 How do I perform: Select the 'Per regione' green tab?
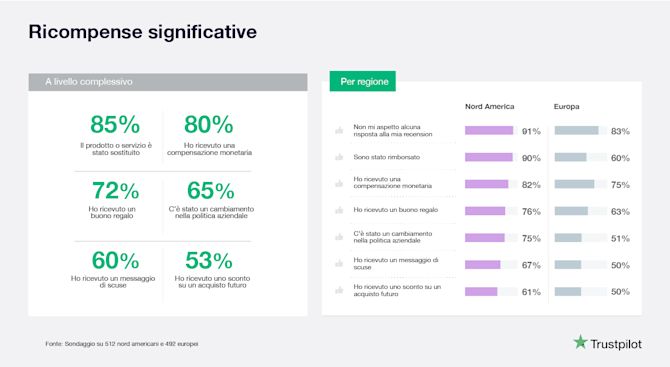363,81
